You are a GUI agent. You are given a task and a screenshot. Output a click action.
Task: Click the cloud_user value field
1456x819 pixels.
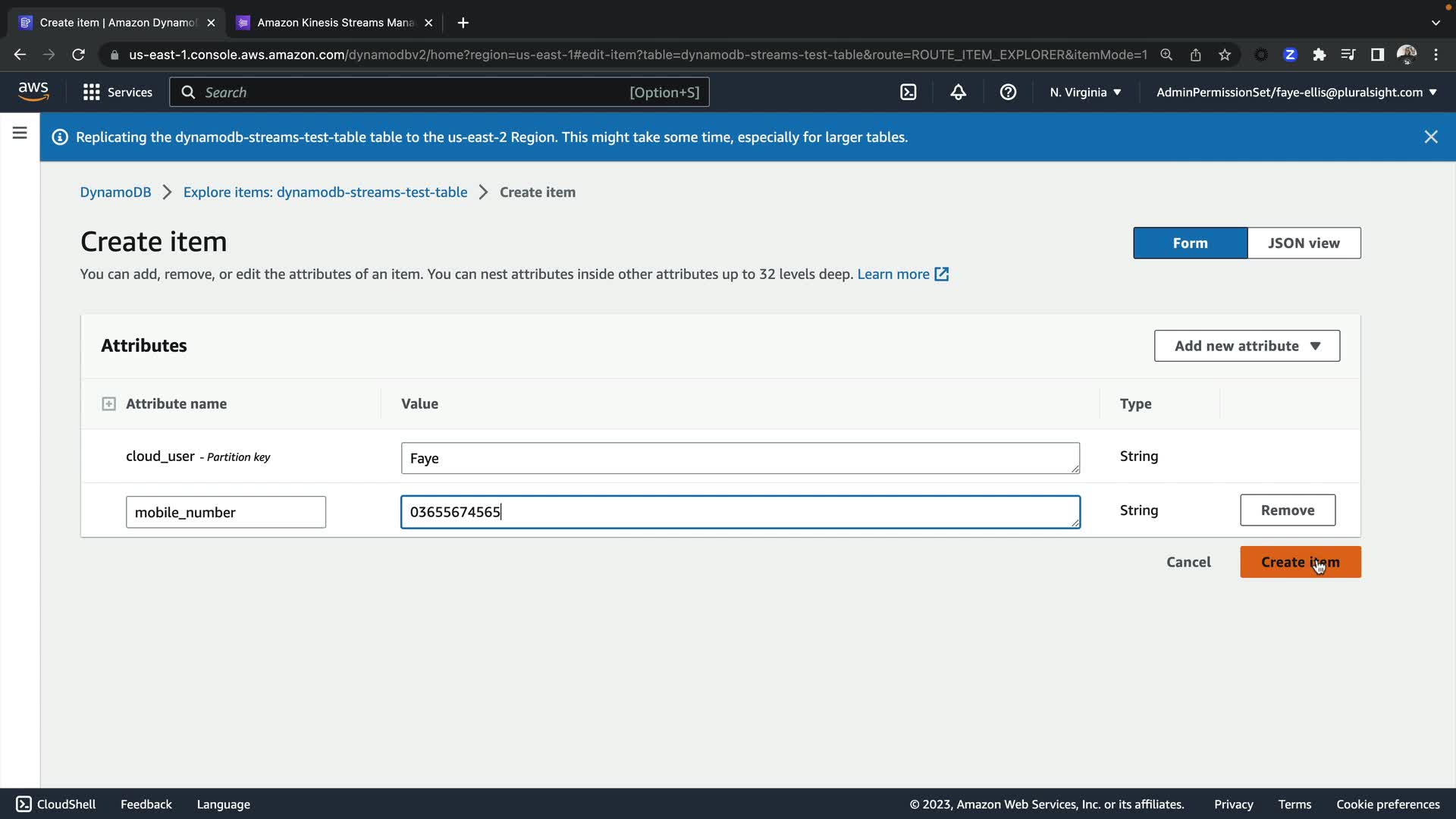(739, 458)
